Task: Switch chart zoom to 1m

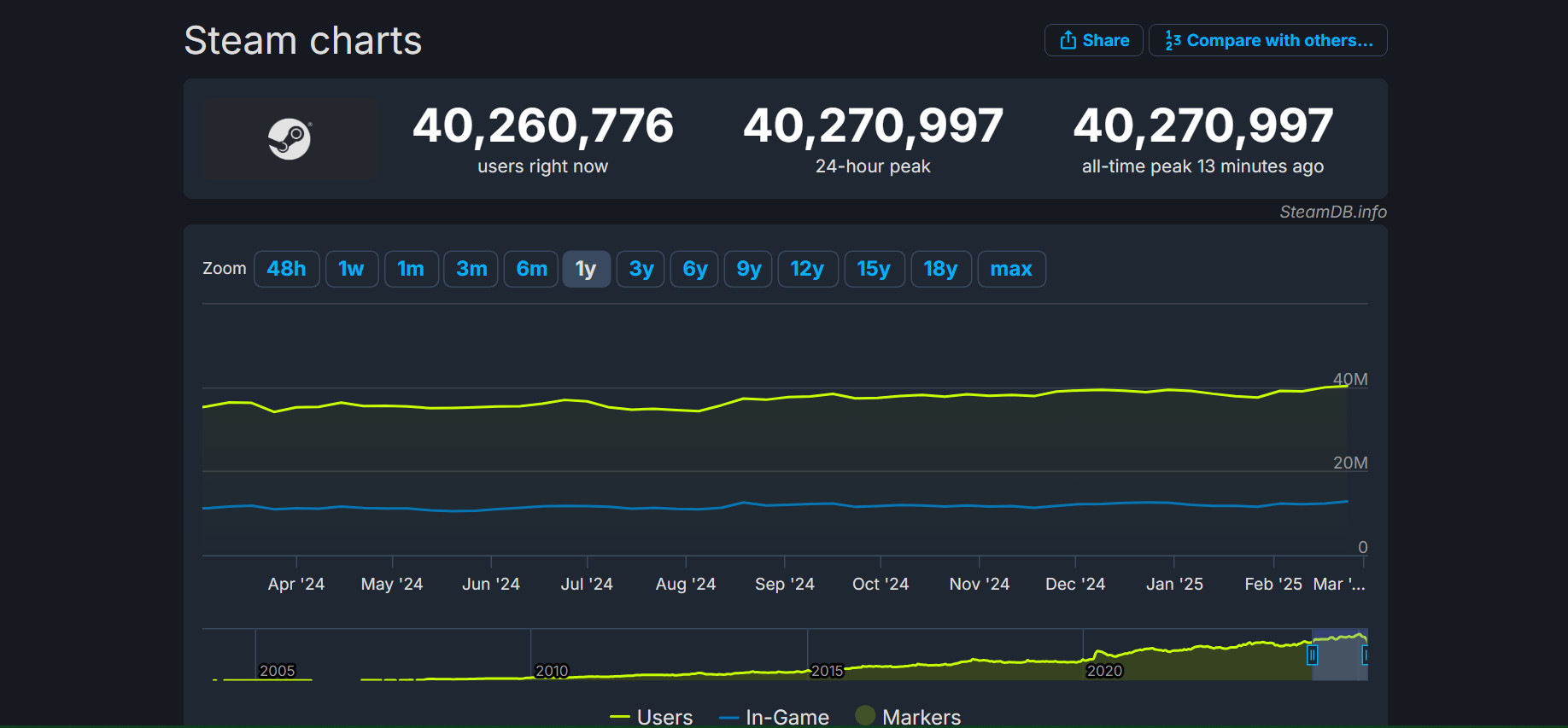Action: (x=411, y=269)
